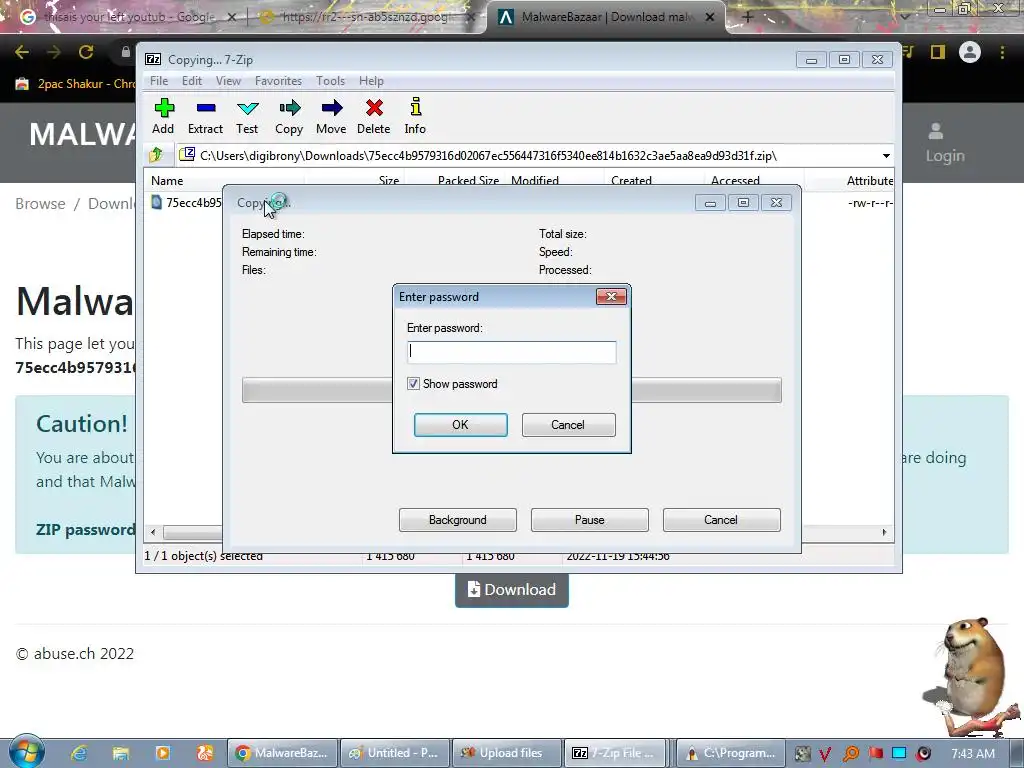Click the red flag tray icon
1024x768 pixels.
876,753
